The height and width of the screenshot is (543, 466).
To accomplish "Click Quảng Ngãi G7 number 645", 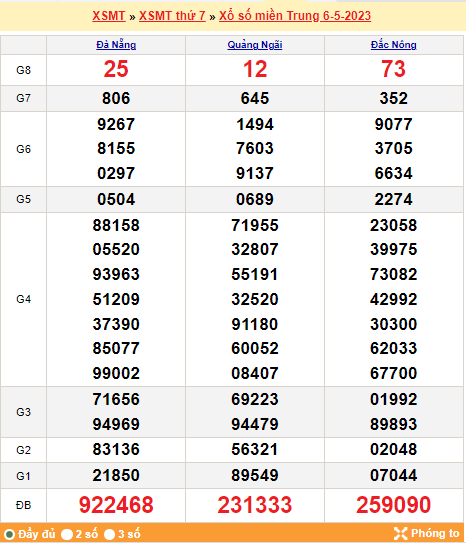I will pyautogui.click(x=255, y=98).
